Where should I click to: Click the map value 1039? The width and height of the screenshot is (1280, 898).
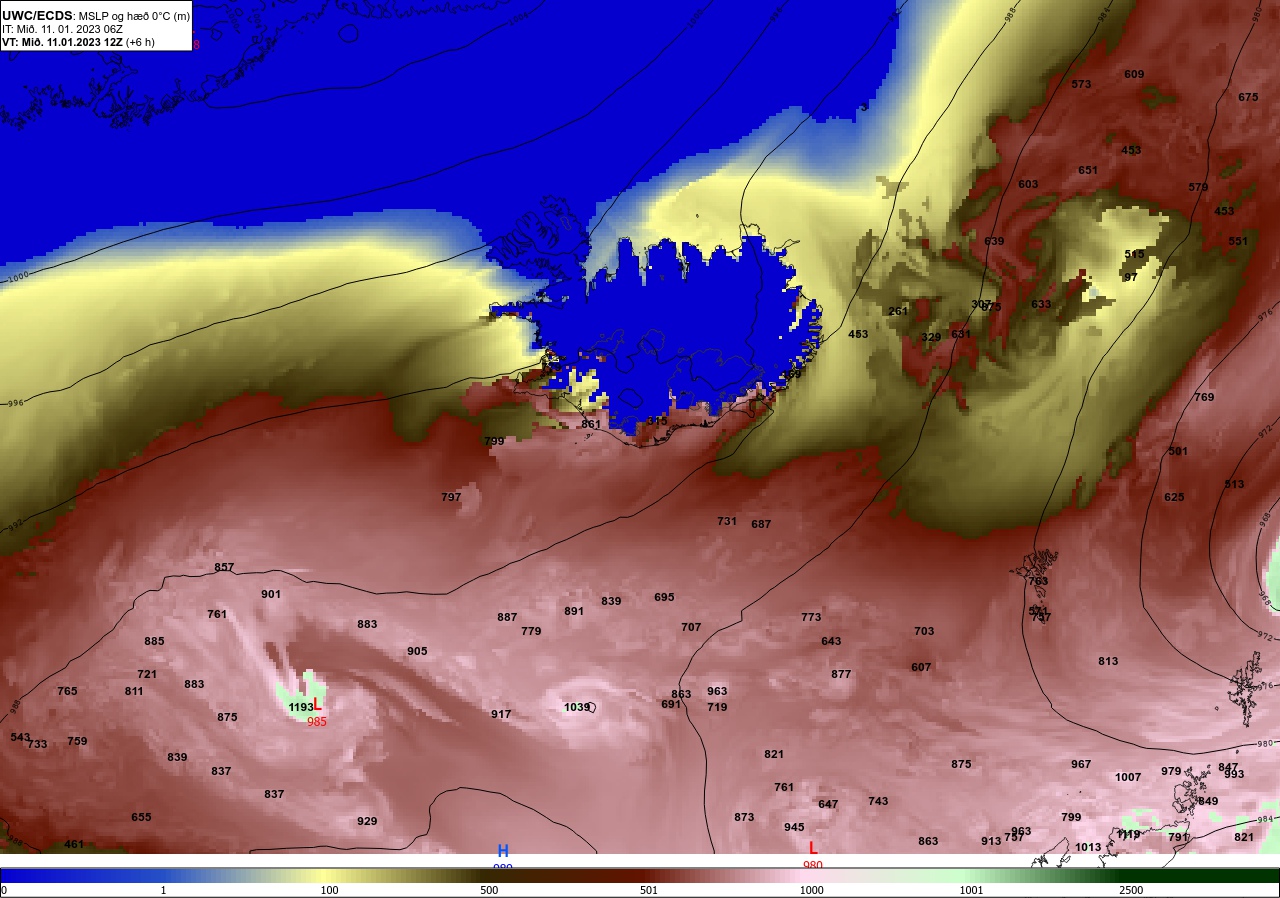[x=577, y=707]
